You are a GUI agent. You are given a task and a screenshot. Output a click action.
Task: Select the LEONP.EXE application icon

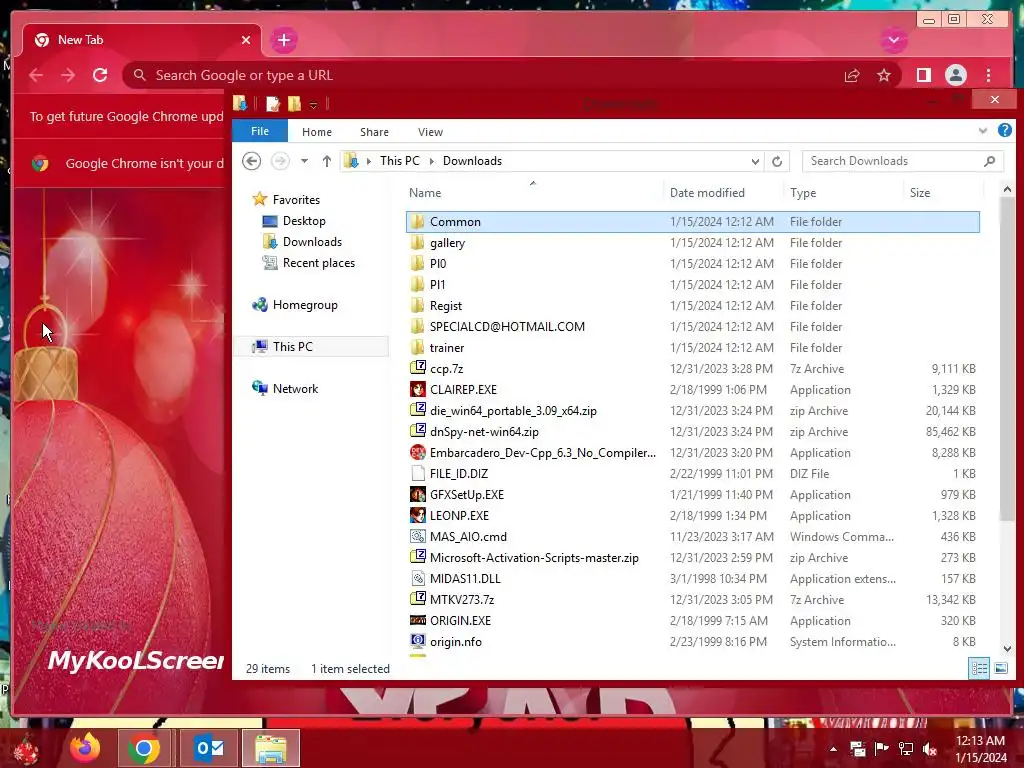coord(418,515)
